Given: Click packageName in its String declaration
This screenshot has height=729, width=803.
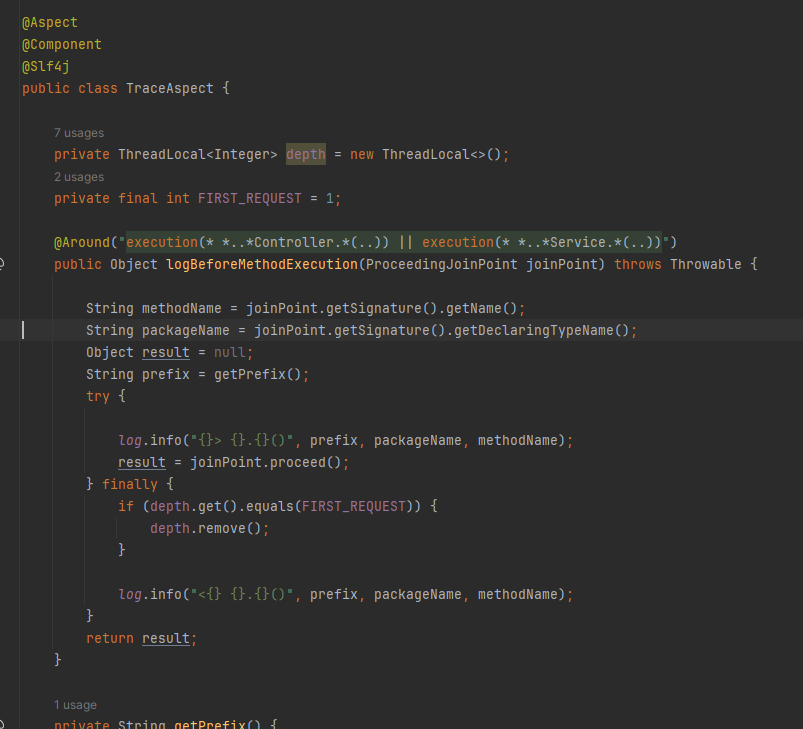Looking at the screenshot, I should pyautogui.click(x=185, y=331).
